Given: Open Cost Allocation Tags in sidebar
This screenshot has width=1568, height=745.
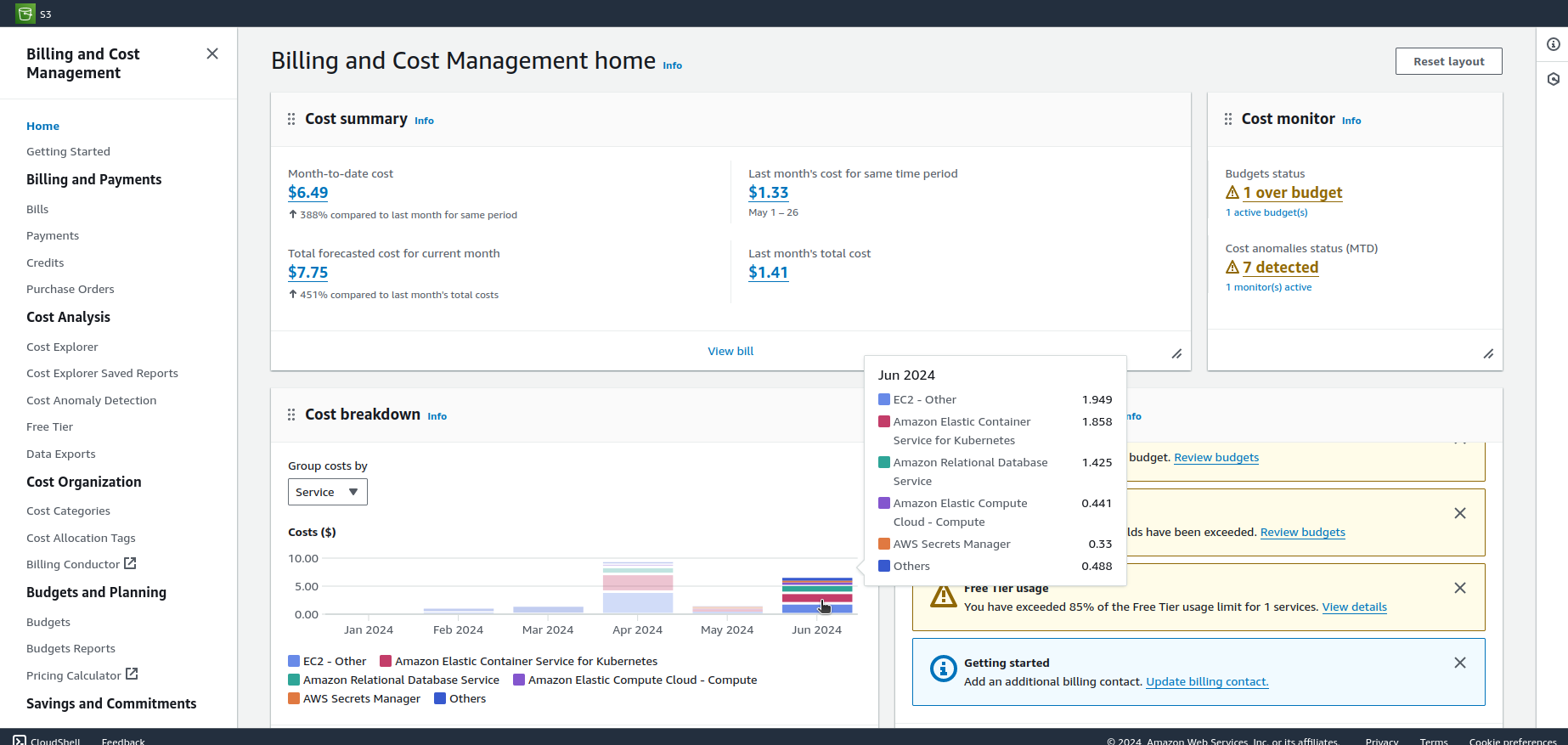Looking at the screenshot, I should pyautogui.click(x=81, y=538).
